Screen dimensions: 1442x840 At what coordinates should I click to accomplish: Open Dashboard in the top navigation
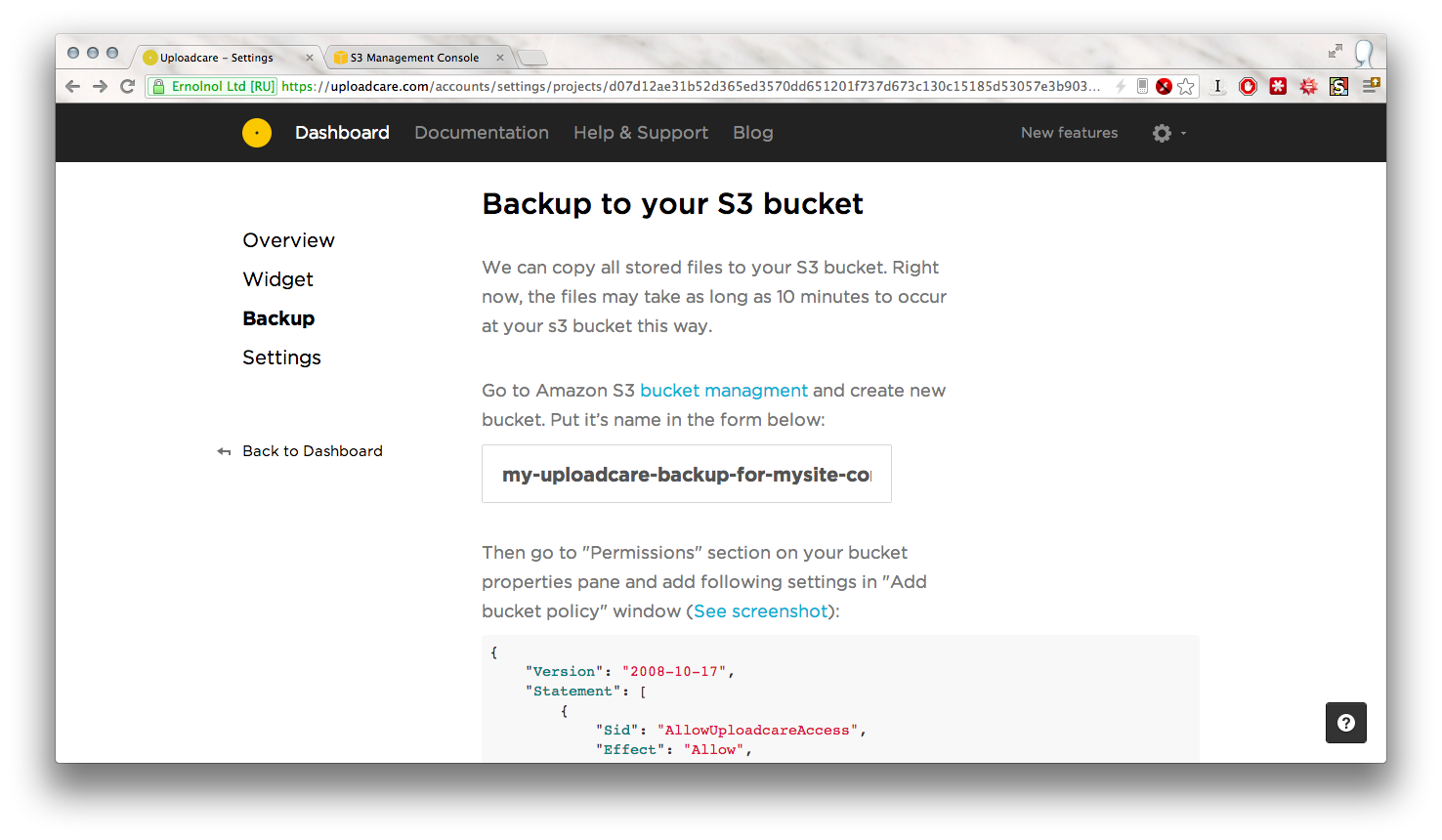[342, 133]
